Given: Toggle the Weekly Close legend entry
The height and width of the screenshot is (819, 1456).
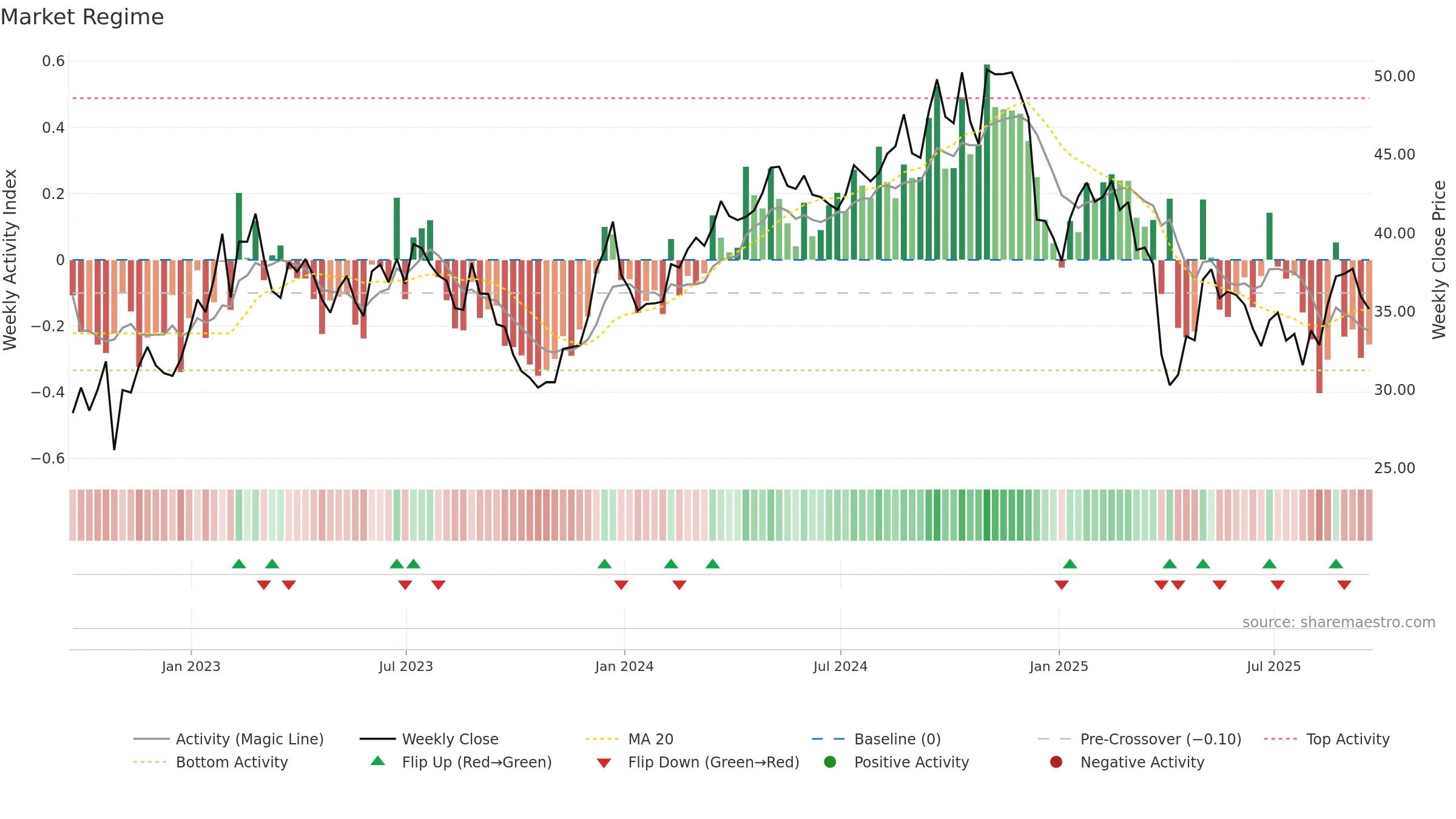Looking at the screenshot, I should coord(429,739).
